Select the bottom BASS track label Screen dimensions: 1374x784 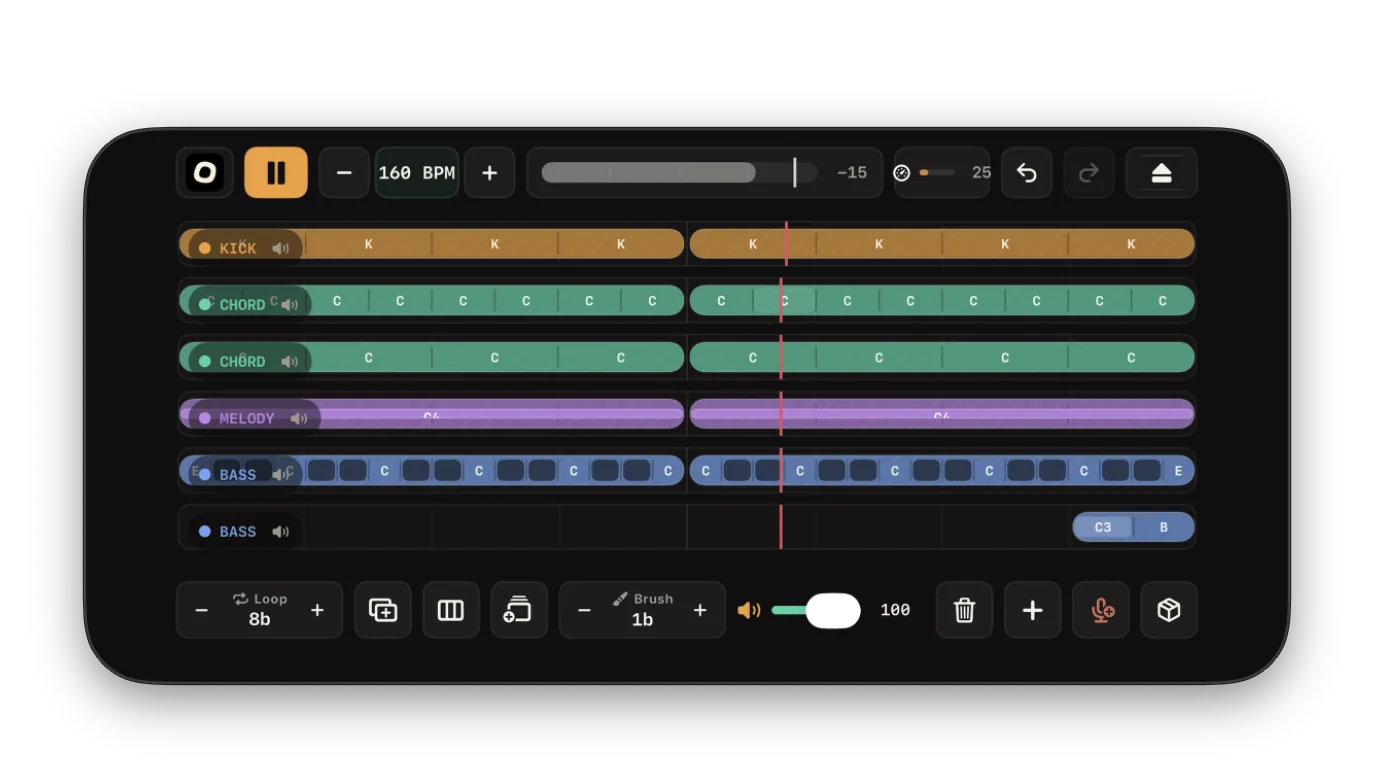point(238,532)
